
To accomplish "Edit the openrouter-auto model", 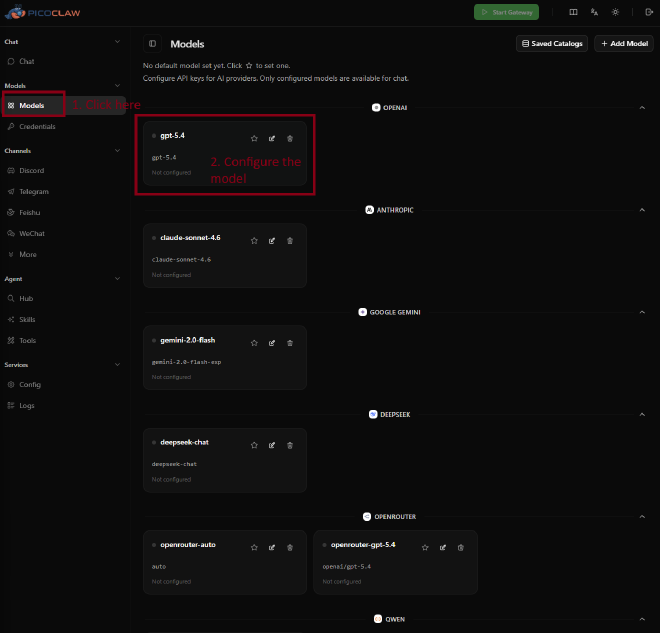I will (x=272, y=548).
